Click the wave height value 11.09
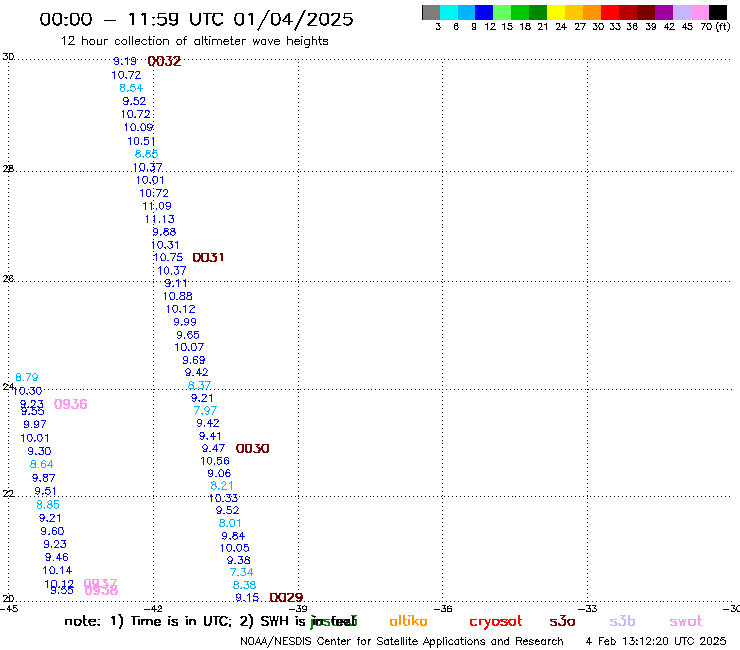The height and width of the screenshot is (650, 740). coord(157,206)
